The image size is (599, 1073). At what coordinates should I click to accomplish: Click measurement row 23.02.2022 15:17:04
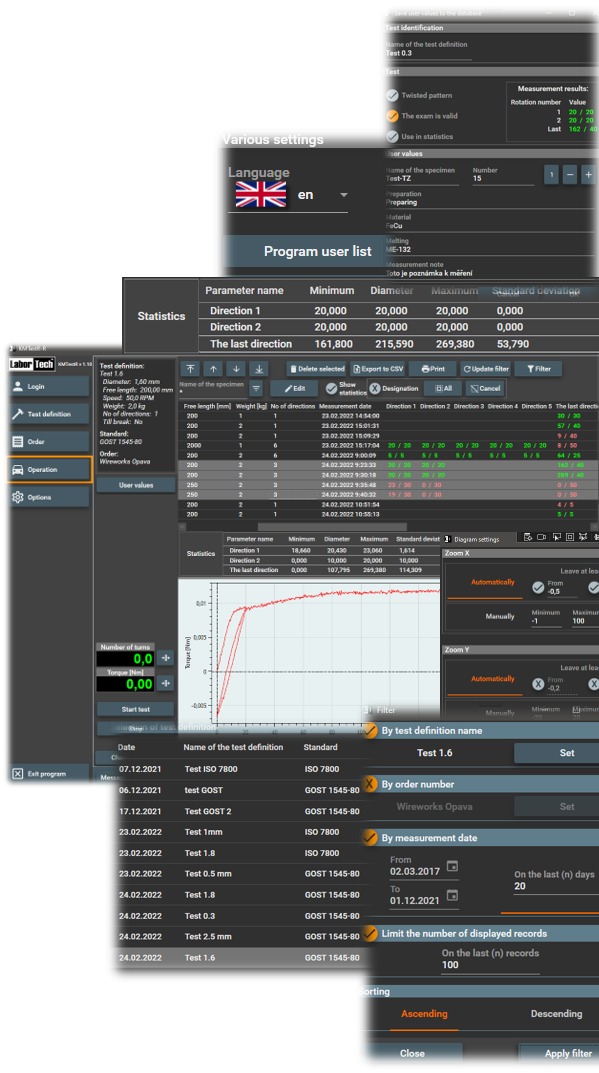click(x=387, y=445)
